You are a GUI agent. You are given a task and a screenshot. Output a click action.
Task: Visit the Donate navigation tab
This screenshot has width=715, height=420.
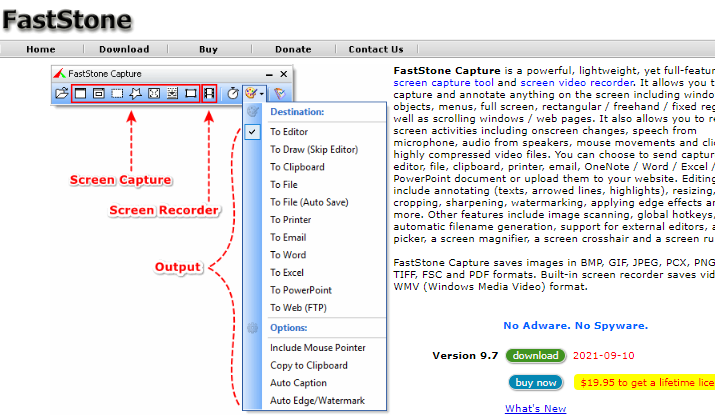coord(293,49)
